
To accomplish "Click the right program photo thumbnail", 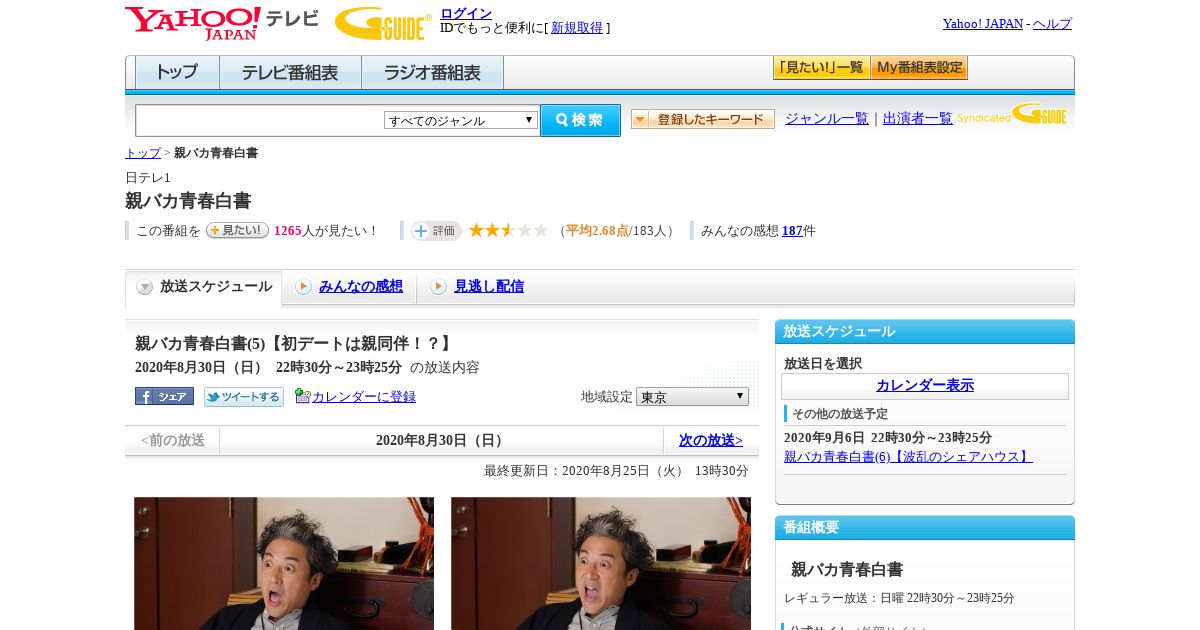I will click(601, 563).
